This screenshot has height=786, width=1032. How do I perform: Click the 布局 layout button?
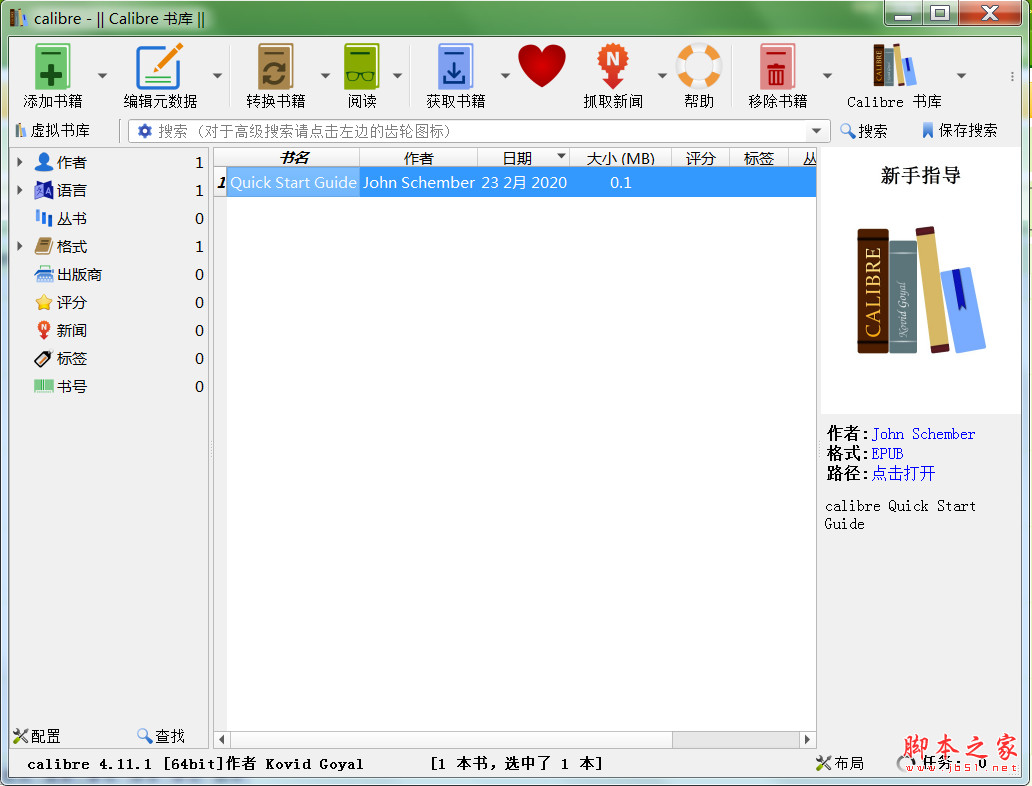pyautogui.click(x=840, y=763)
